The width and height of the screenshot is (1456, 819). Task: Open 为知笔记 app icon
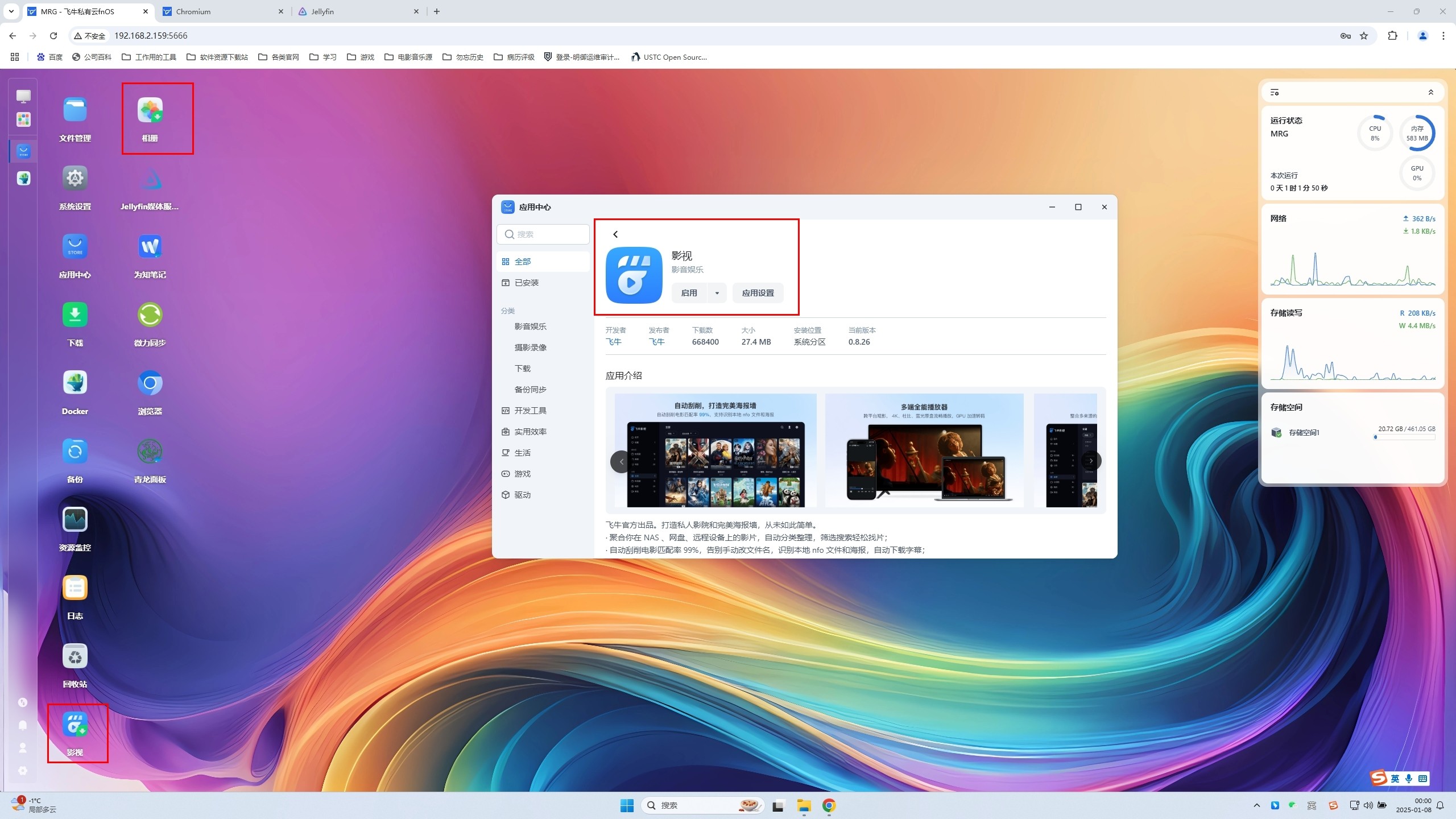[150, 247]
